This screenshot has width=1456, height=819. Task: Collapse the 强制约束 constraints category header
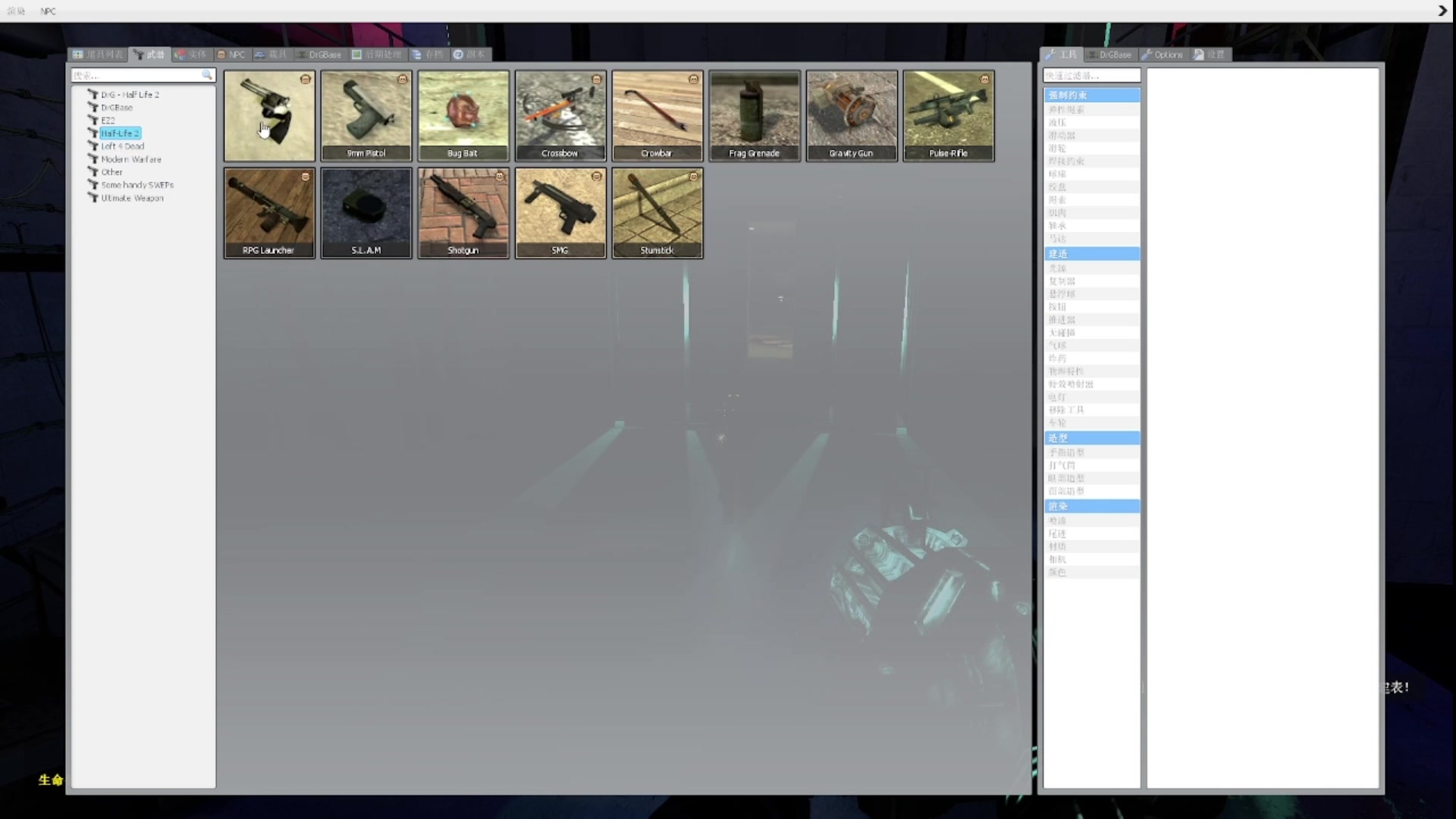point(1091,95)
